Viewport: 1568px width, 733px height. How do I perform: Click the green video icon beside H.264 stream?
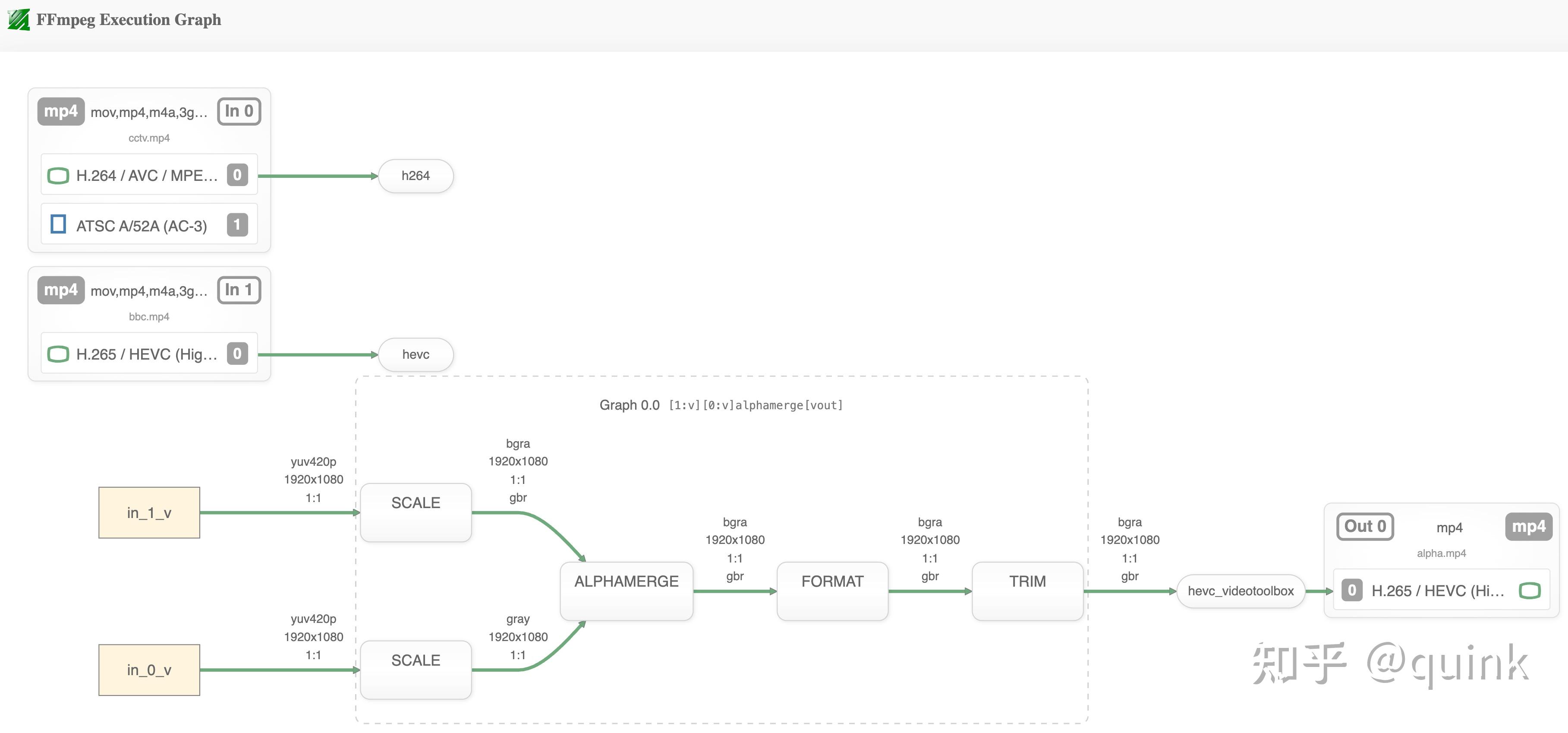click(x=58, y=176)
